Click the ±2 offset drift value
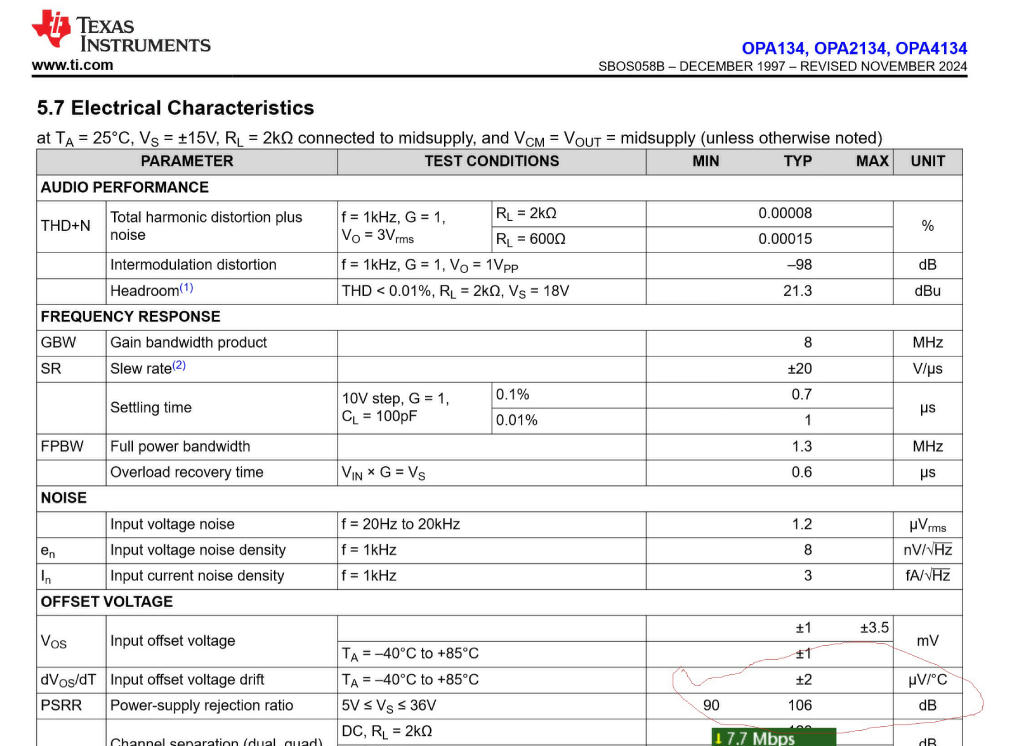The height and width of the screenshot is (746, 1024). (x=804, y=680)
